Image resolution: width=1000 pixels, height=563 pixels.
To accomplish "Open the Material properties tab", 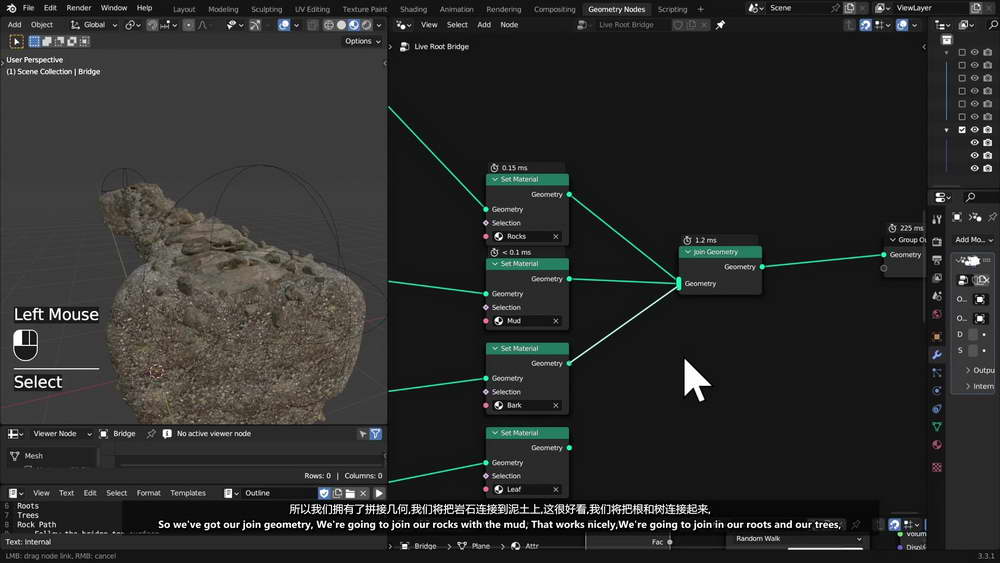I will [x=937, y=445].
